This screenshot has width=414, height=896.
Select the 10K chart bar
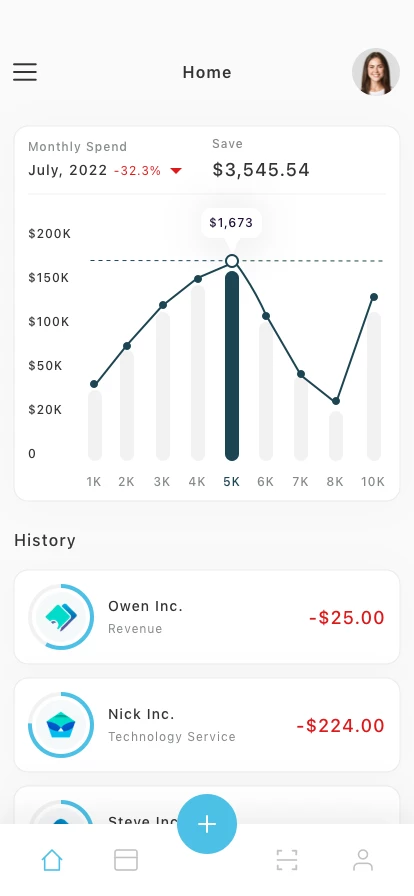pyautogui.click(x=374, y=386)
